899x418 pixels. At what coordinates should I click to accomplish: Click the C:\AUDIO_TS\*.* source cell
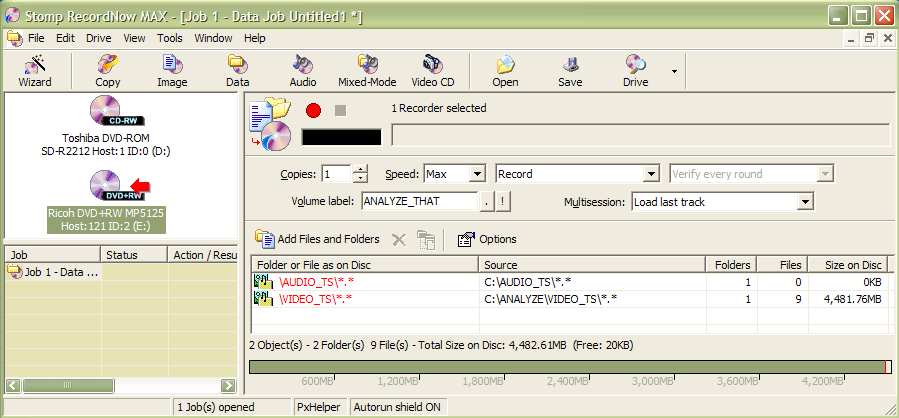[592, 282]
